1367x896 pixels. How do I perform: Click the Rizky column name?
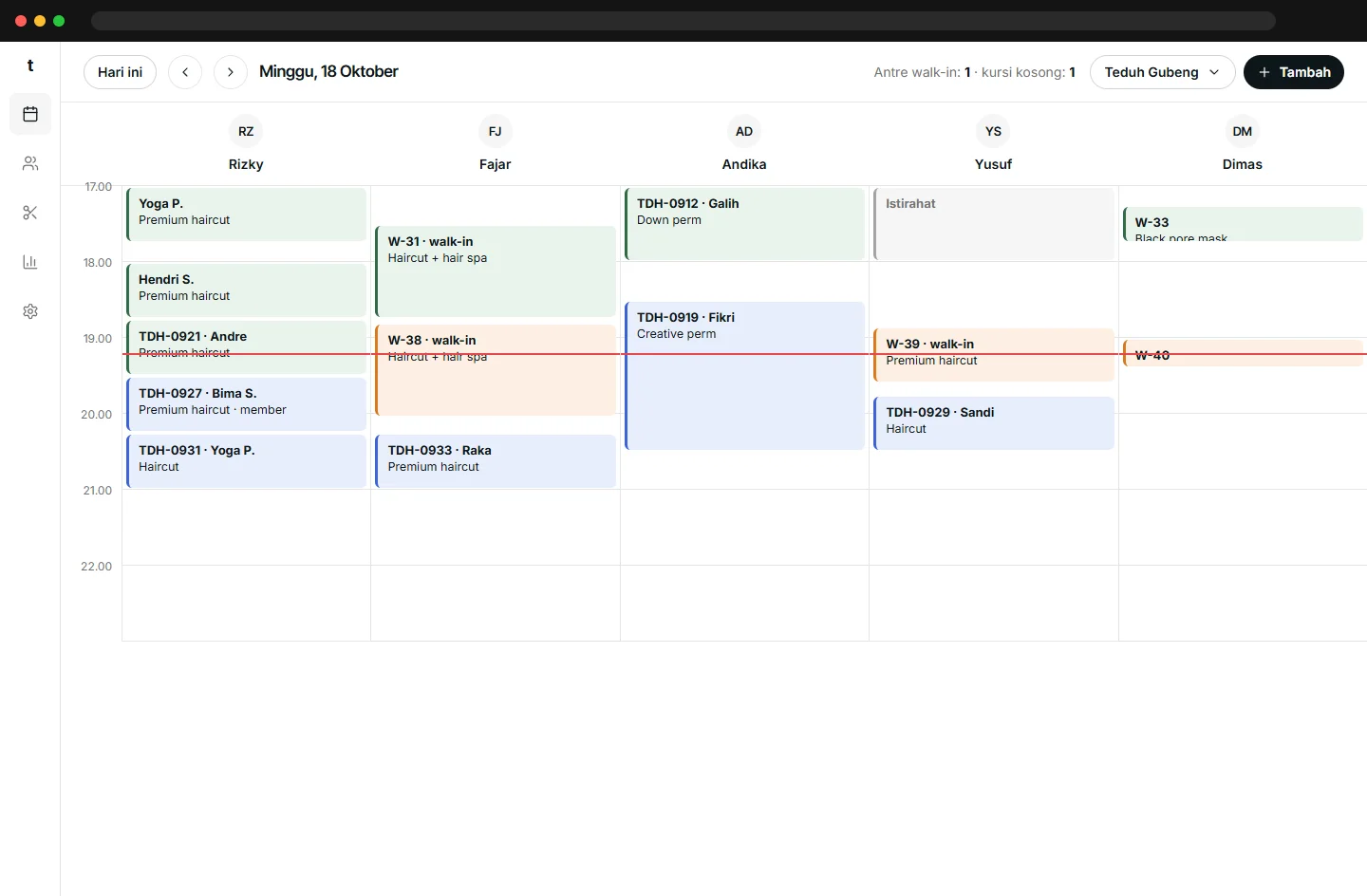pyautogui.click(x=246, y=164)
